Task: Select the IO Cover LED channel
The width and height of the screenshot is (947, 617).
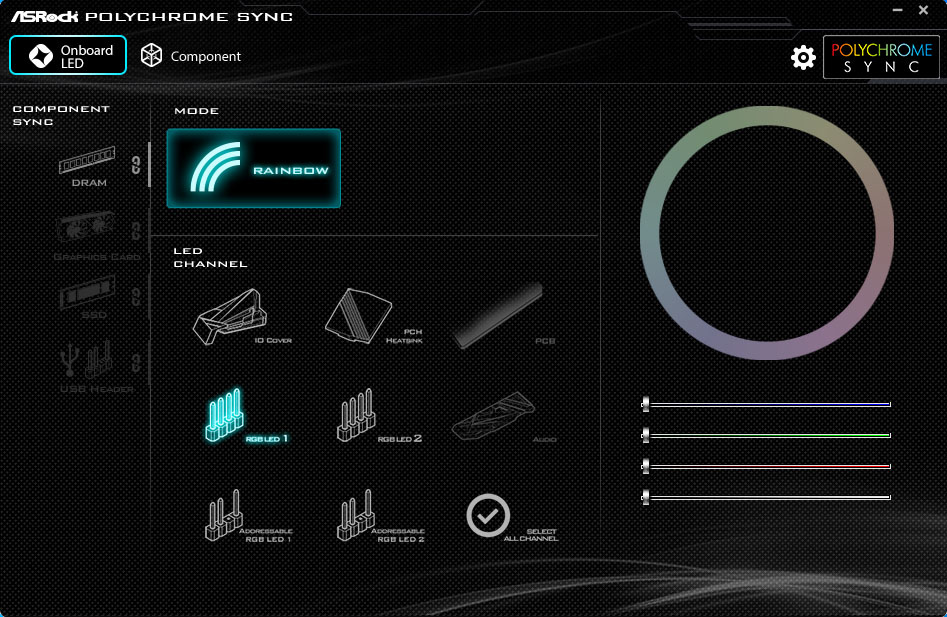Action: point(242,317)
